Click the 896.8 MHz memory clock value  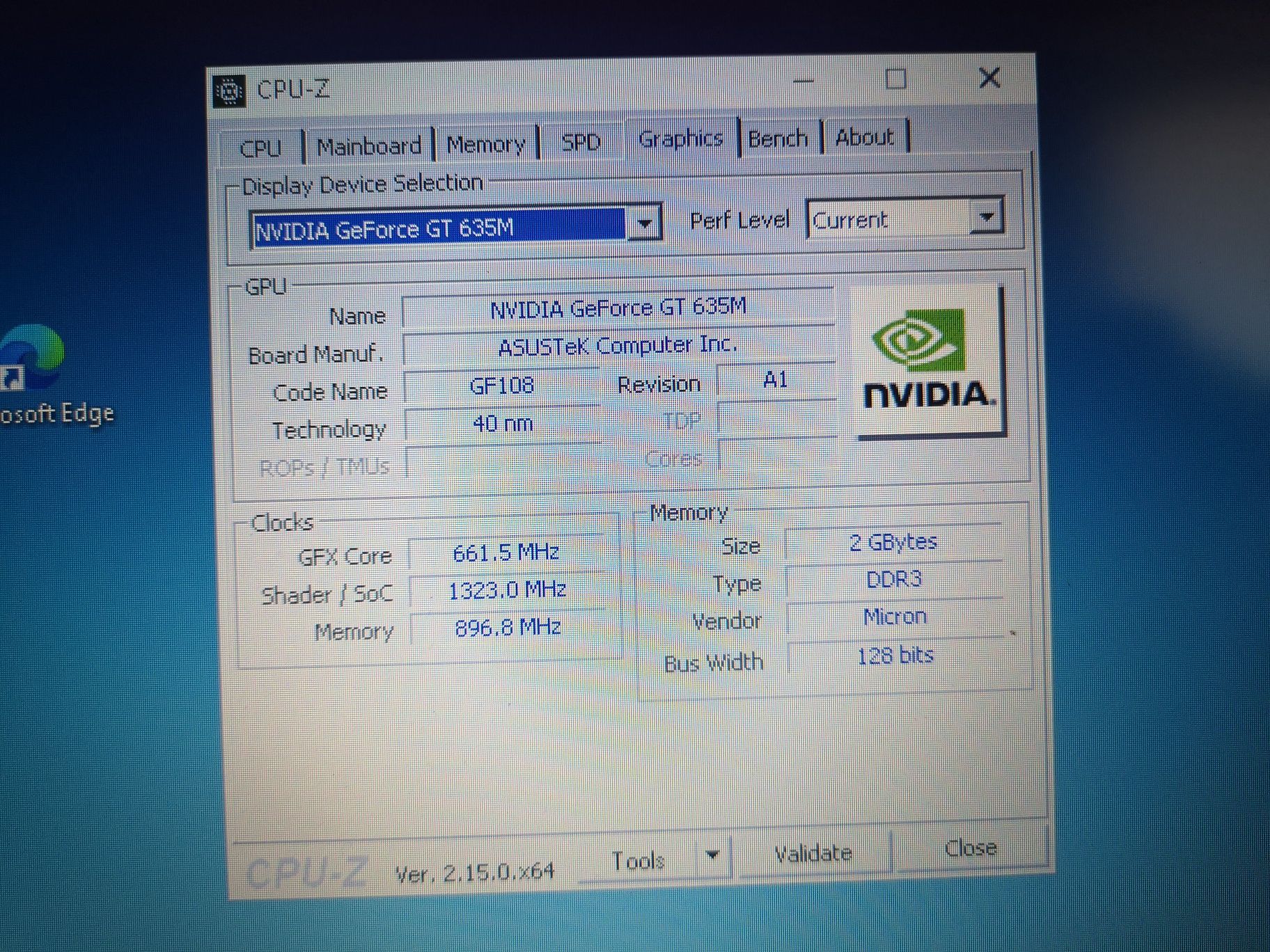(508, 628)
